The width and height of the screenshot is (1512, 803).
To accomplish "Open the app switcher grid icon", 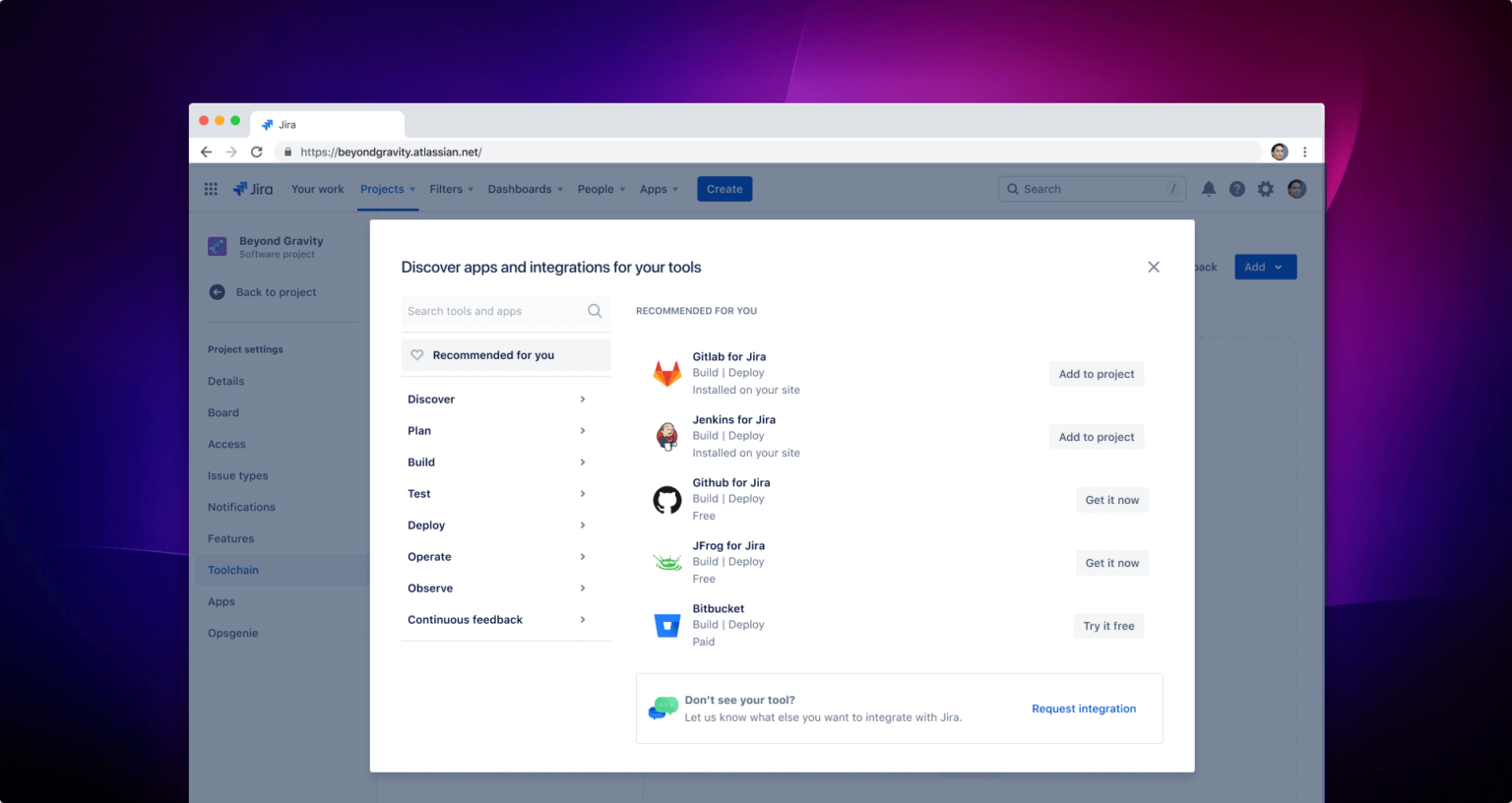I will 211,188.
